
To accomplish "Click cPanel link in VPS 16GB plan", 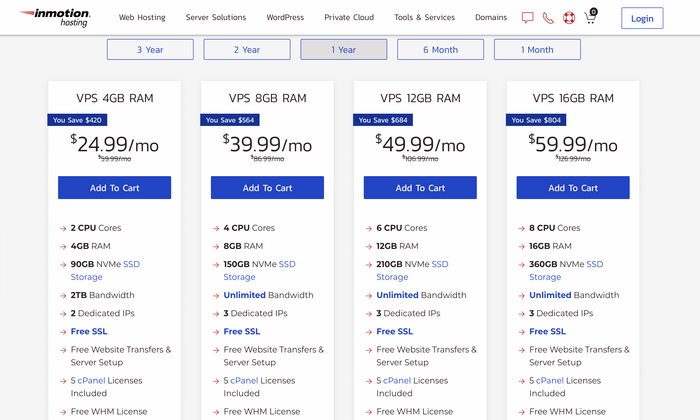I will click(550, 381).
